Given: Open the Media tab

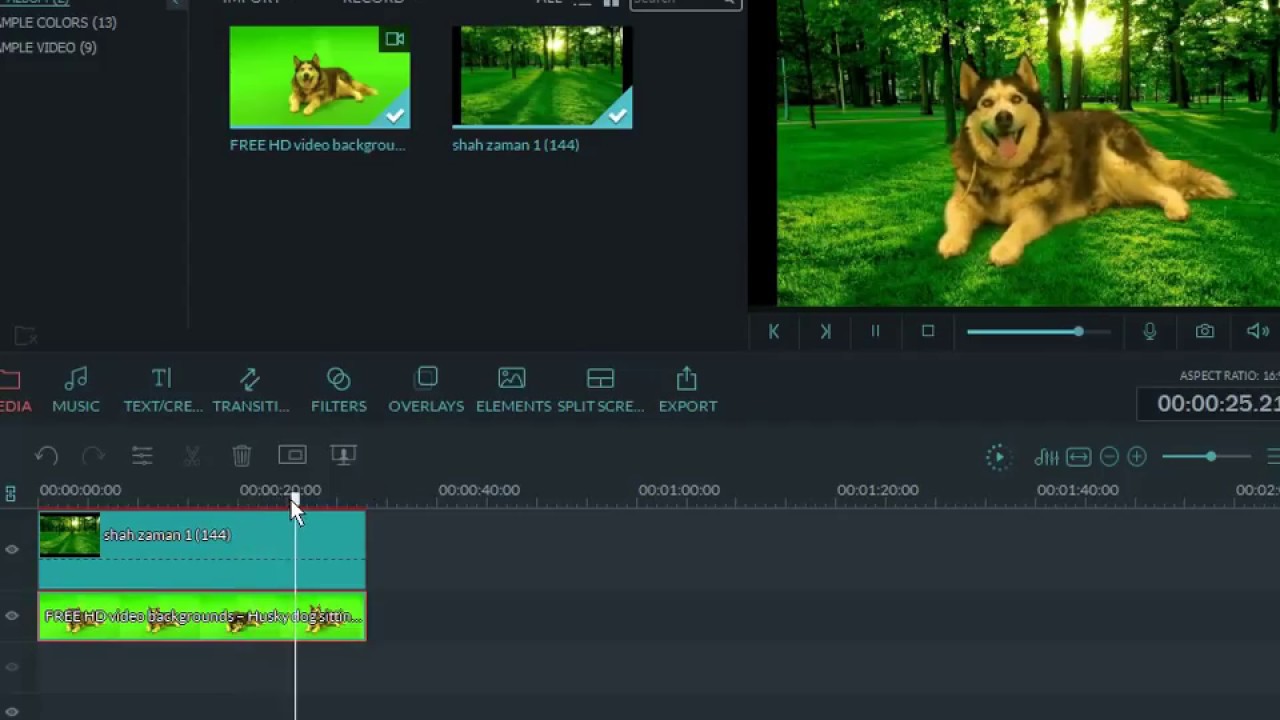Looking at the screenshot, I should [14, 390].
